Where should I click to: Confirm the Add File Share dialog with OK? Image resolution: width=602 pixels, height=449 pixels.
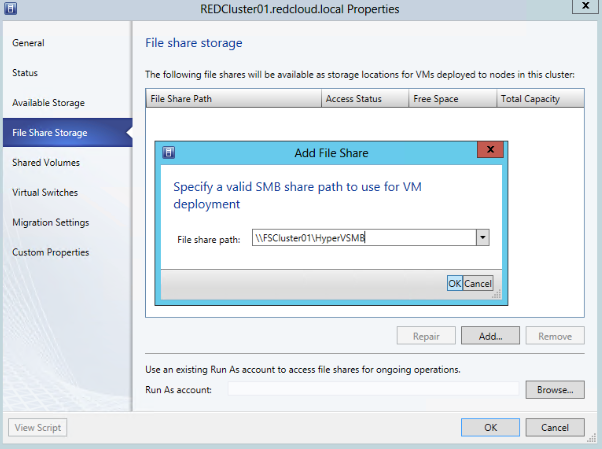pyautogui.click(x=455, y=283)
